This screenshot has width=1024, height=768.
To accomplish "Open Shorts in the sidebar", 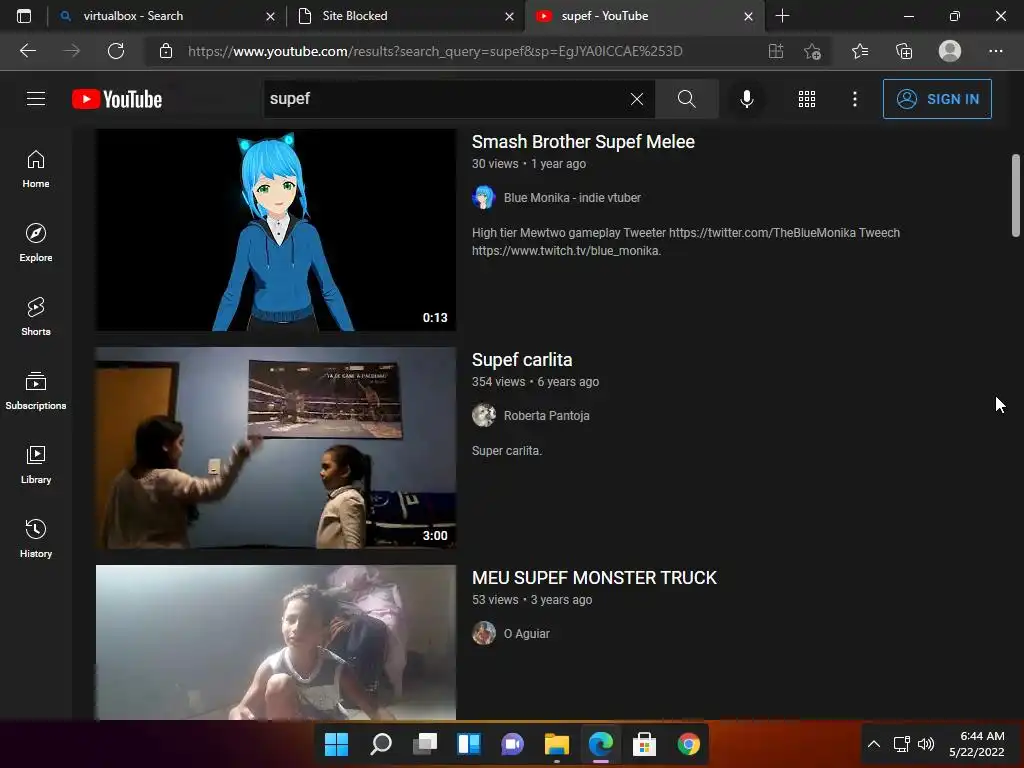I will click(36, 317).
